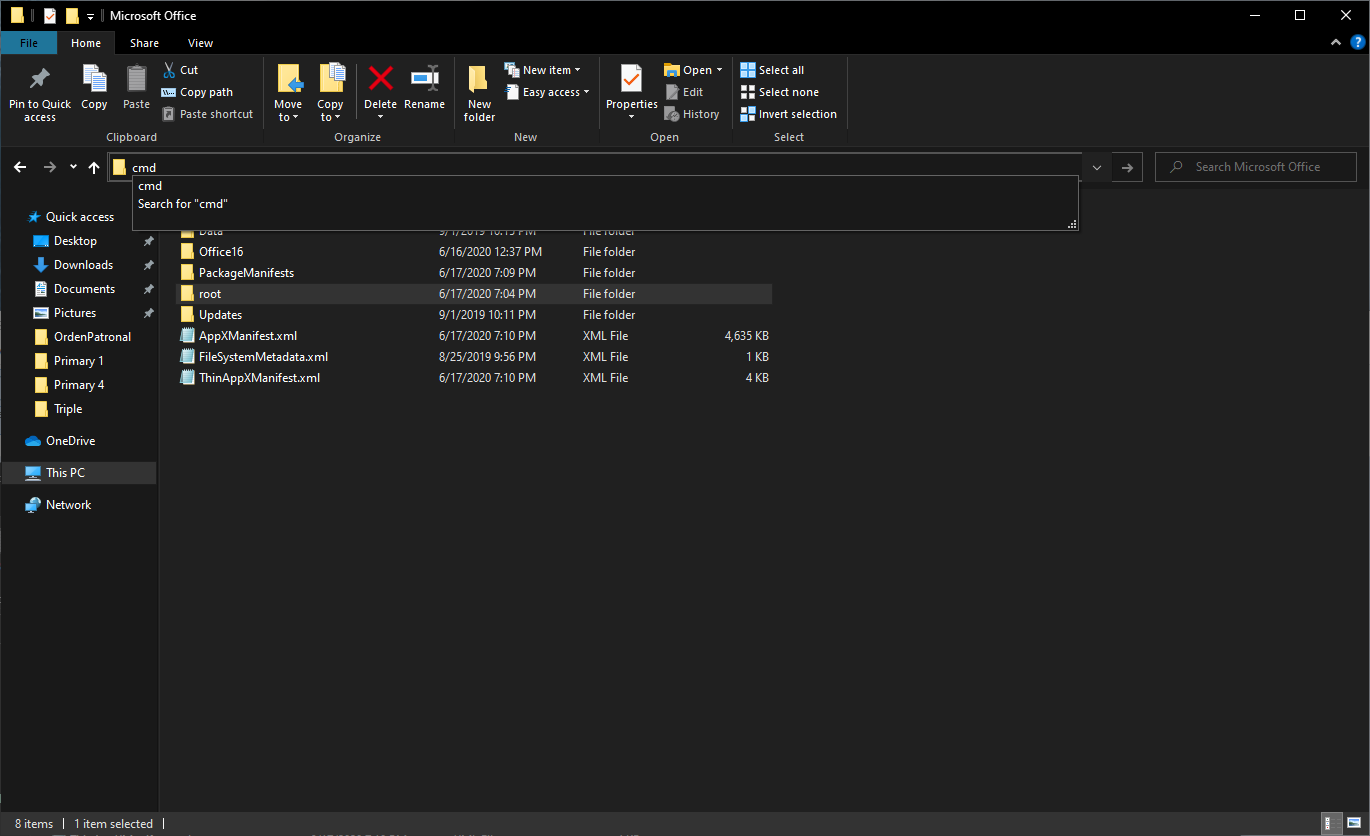Click the Back navigation arrow

[20, 167]
